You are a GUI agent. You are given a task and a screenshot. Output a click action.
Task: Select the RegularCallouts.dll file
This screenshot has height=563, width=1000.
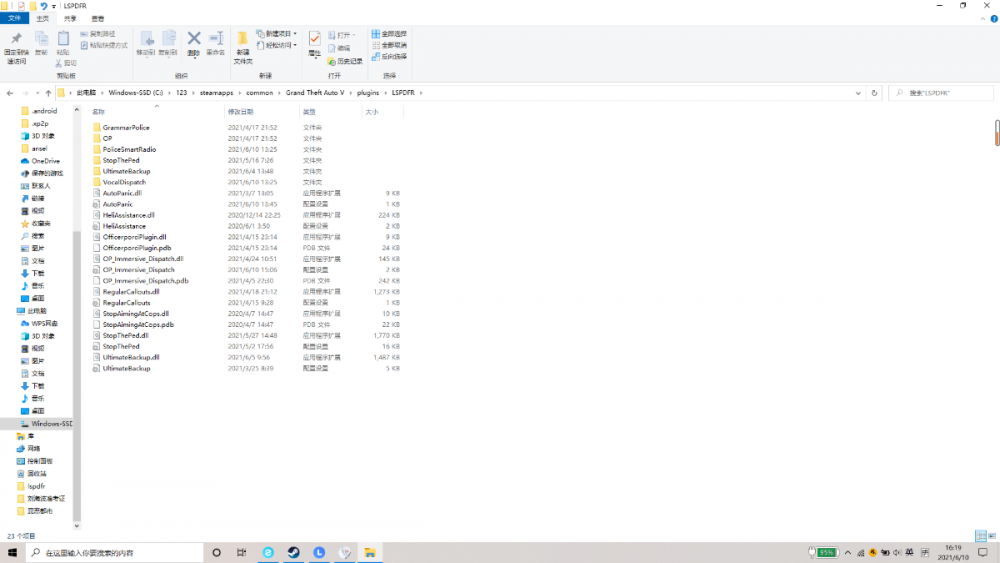pos(131,292)
